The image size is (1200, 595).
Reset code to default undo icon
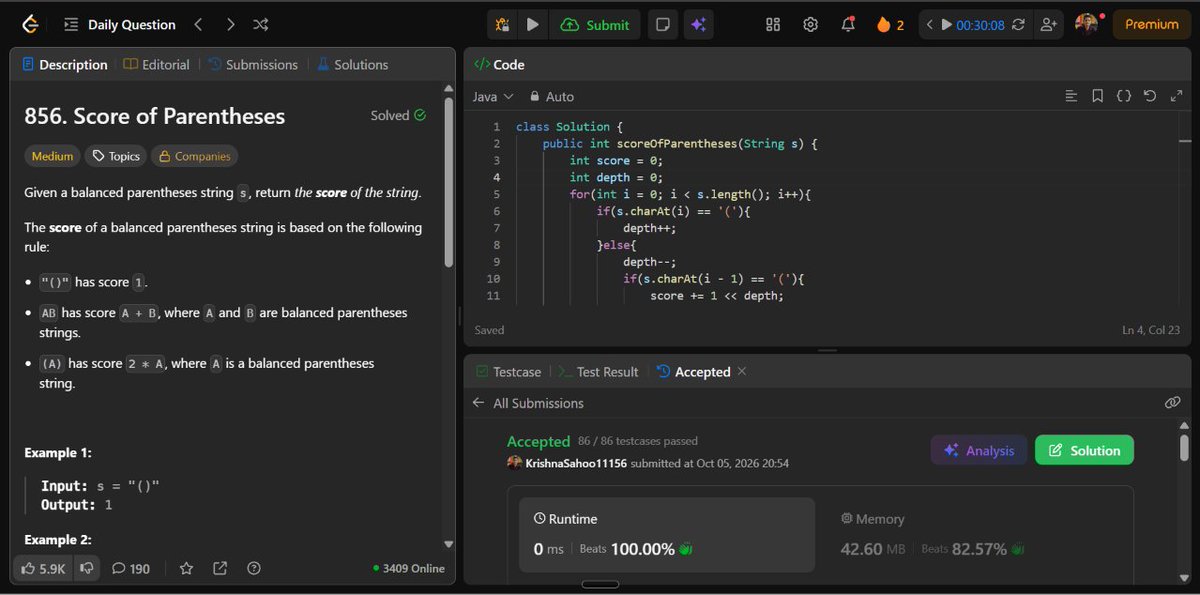(1149, 96)
